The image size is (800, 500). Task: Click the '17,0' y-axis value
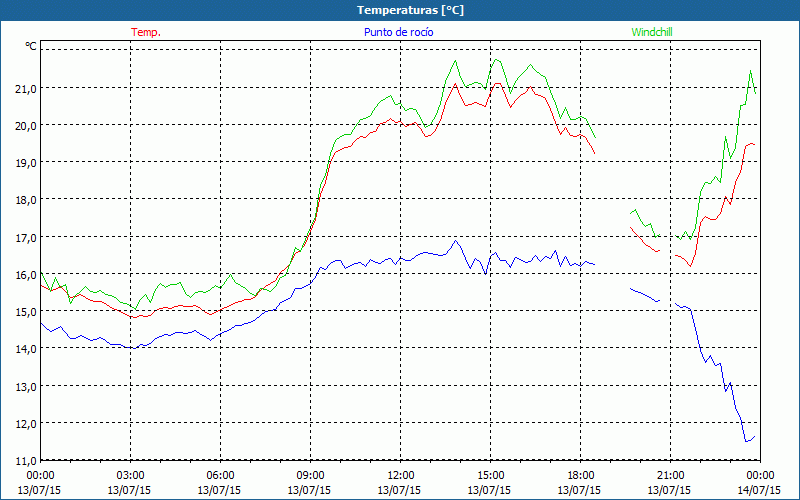(27, 237)
